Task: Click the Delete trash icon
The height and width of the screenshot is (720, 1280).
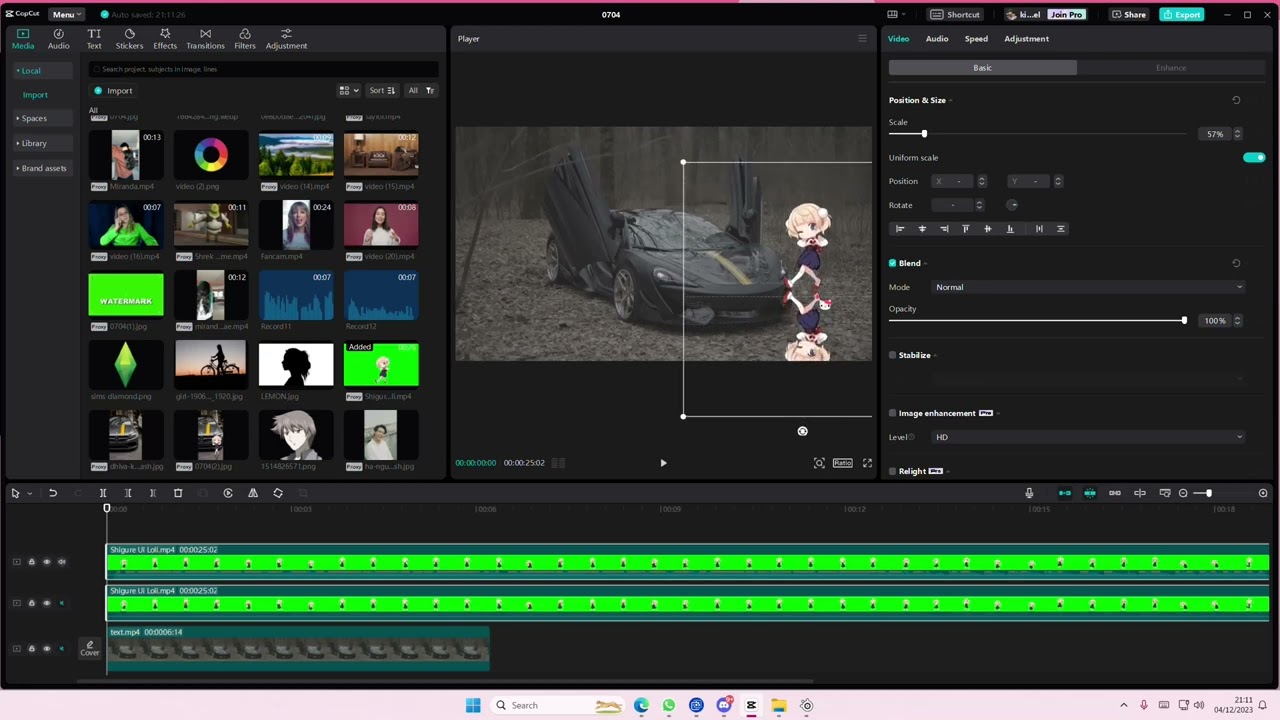Action: [178, 493]
